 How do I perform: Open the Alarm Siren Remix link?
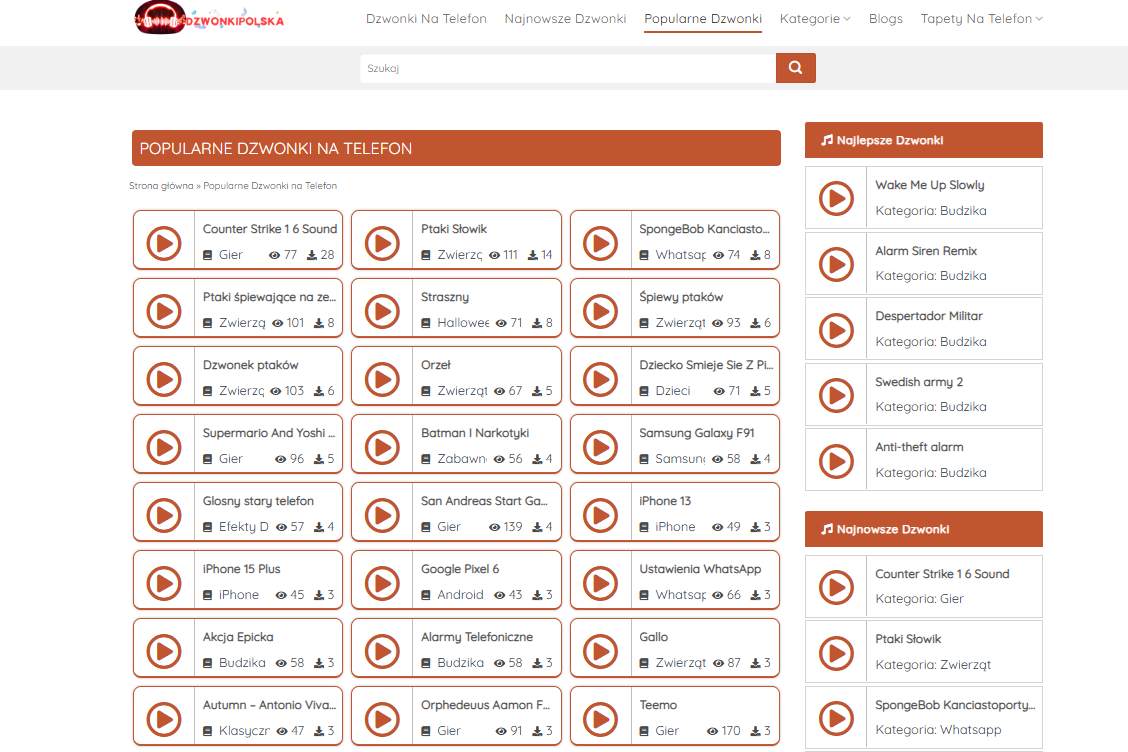pos(926,251)
